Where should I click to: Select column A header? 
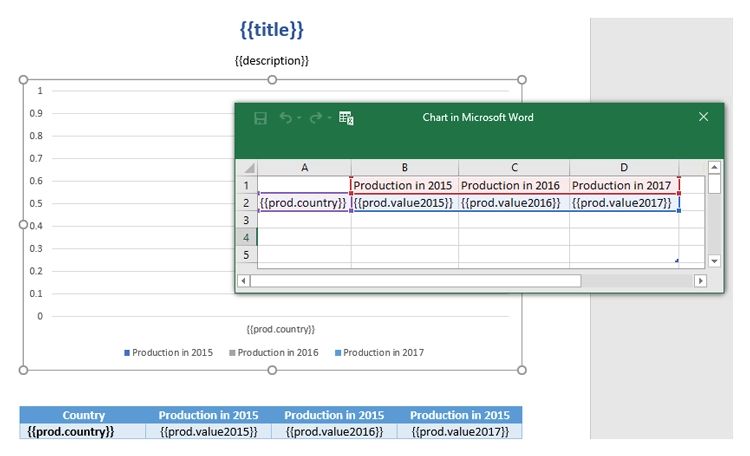(304, 167)
